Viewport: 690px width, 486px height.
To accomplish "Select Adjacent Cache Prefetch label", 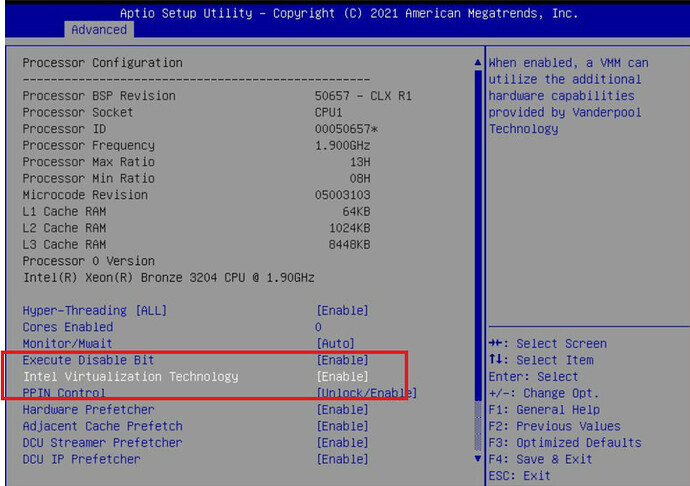I will point(102,426).
